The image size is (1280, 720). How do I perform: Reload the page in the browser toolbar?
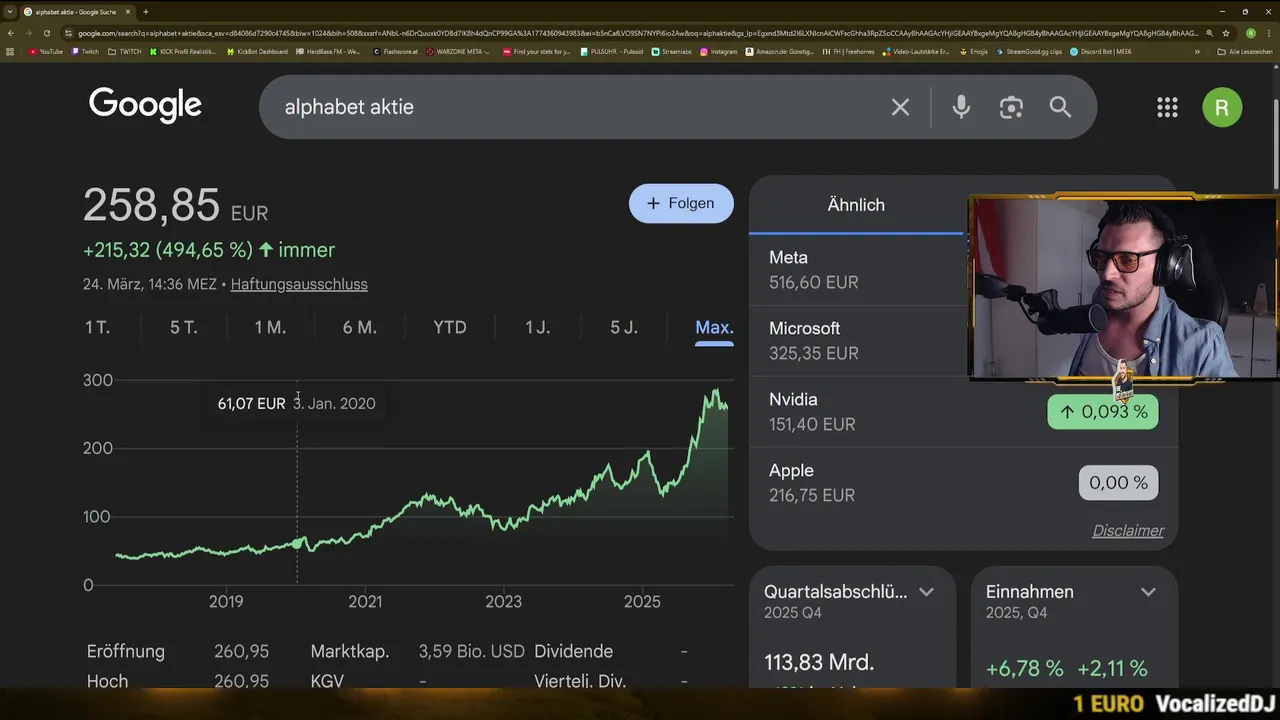point(46,33)
